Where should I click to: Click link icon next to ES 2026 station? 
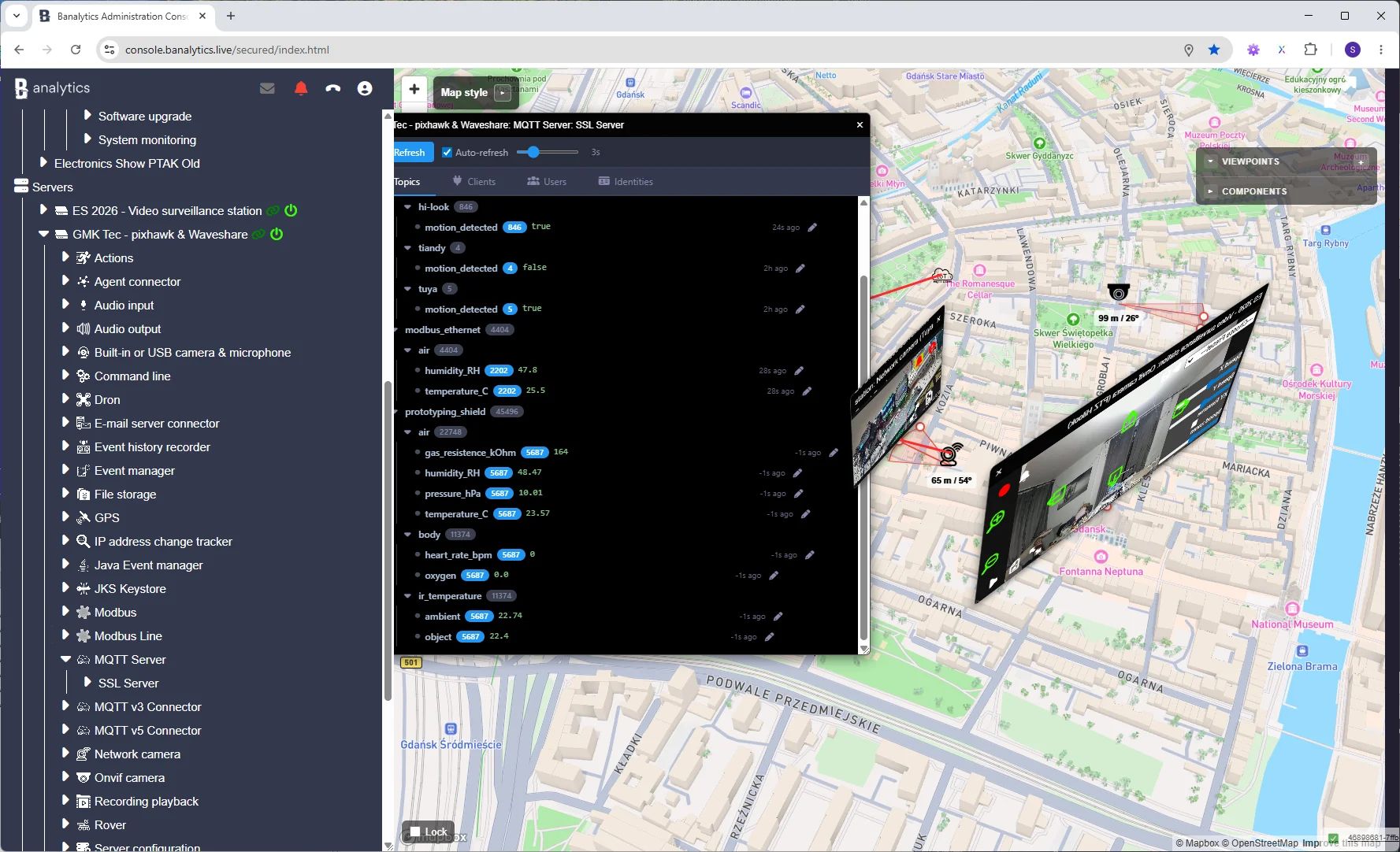273,211
